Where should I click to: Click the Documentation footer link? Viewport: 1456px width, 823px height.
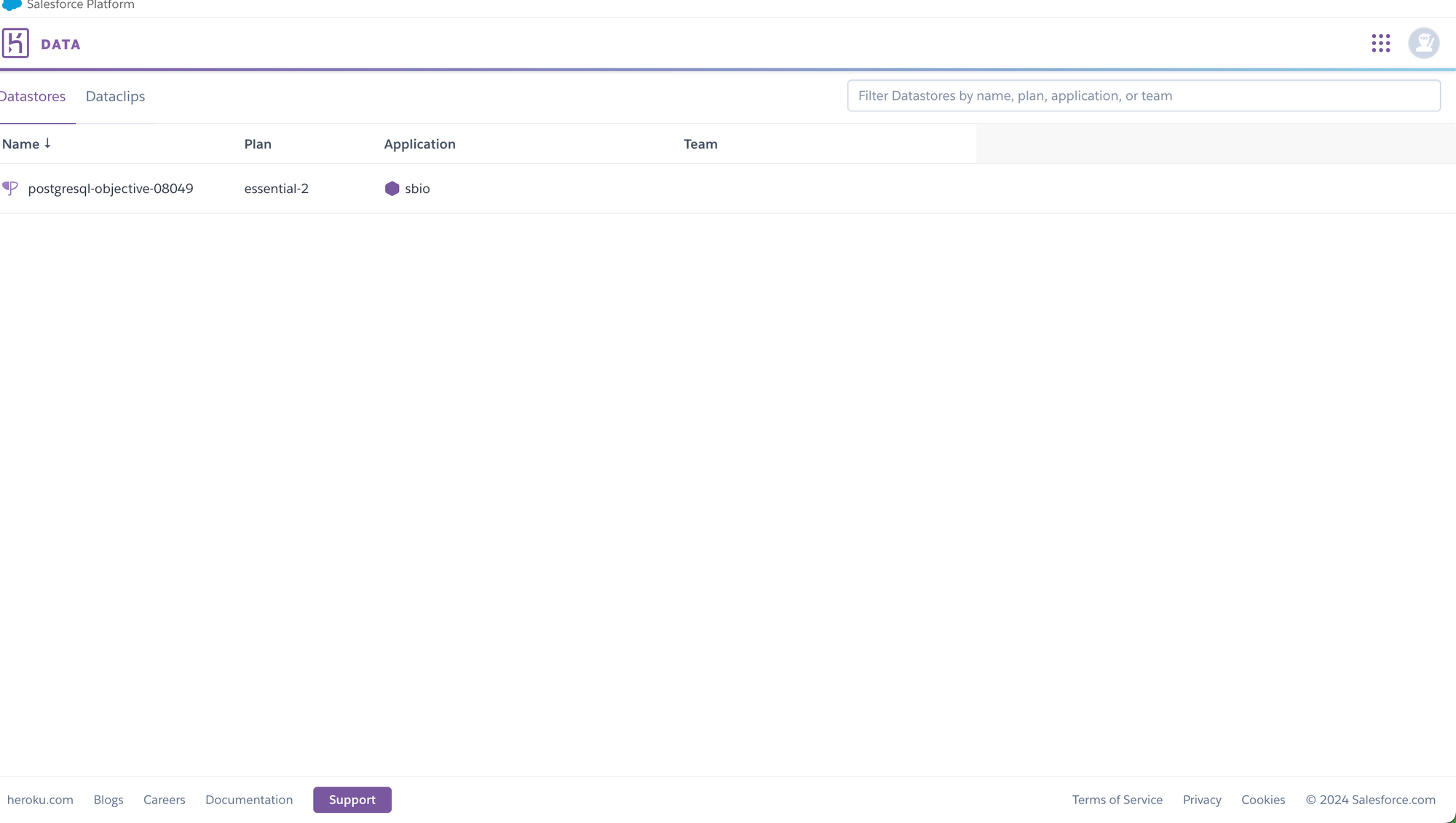[x=248, y=799]
